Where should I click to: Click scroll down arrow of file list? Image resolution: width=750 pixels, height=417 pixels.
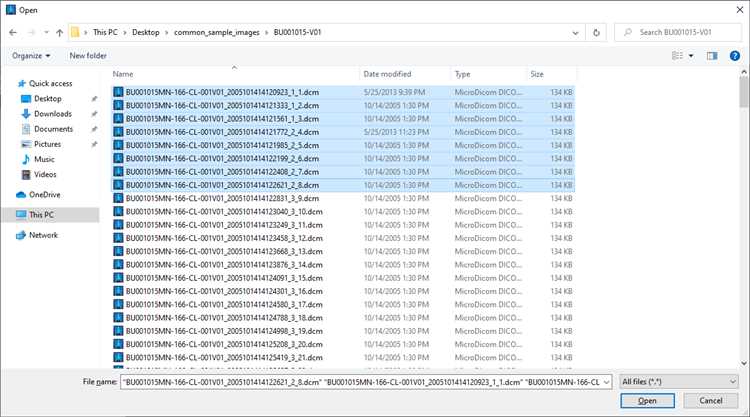tap(743, 364)
